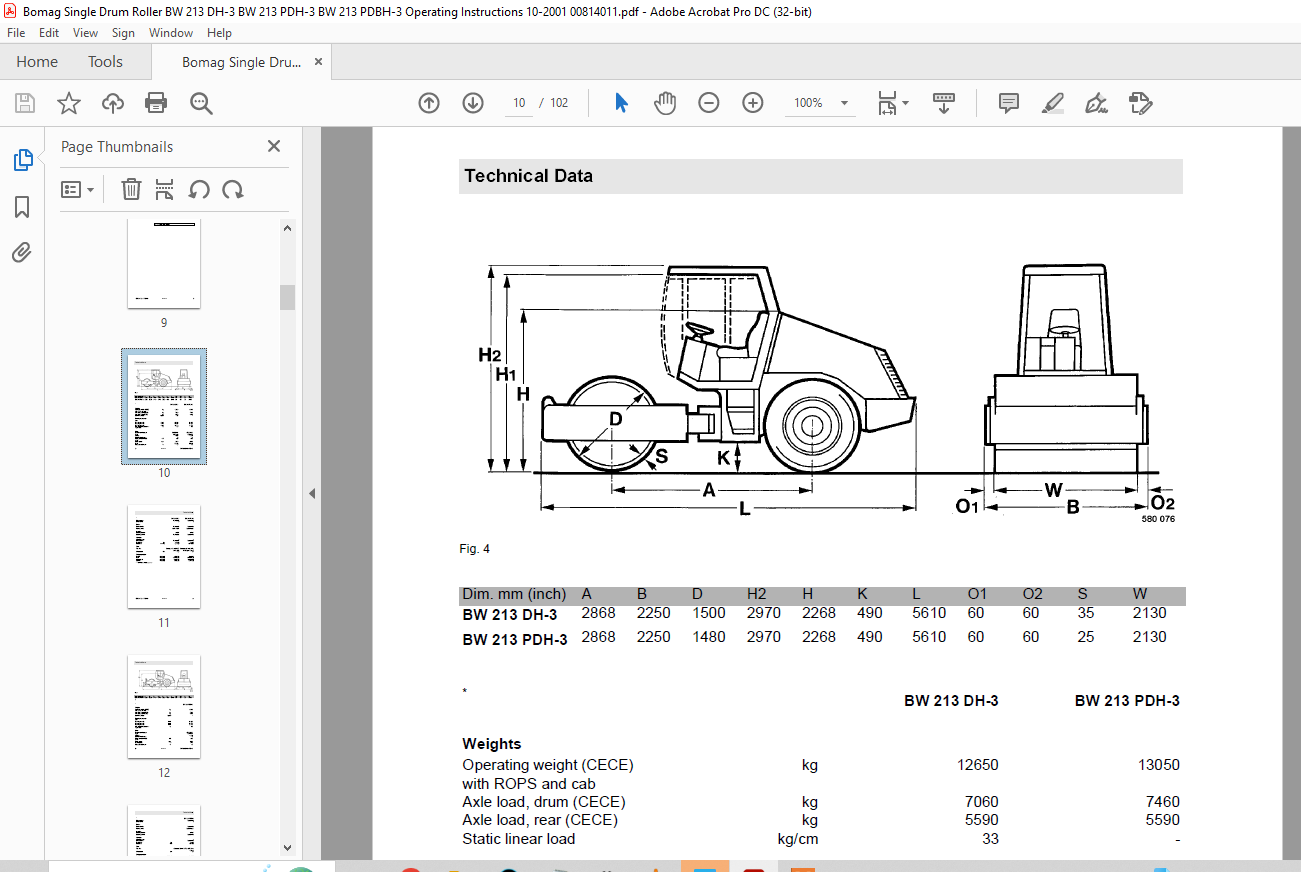The height and width of the screenshot is (872, 1301).
Task: Select the Bomag Single Dru... tab
Action: [x=241, y=62]
